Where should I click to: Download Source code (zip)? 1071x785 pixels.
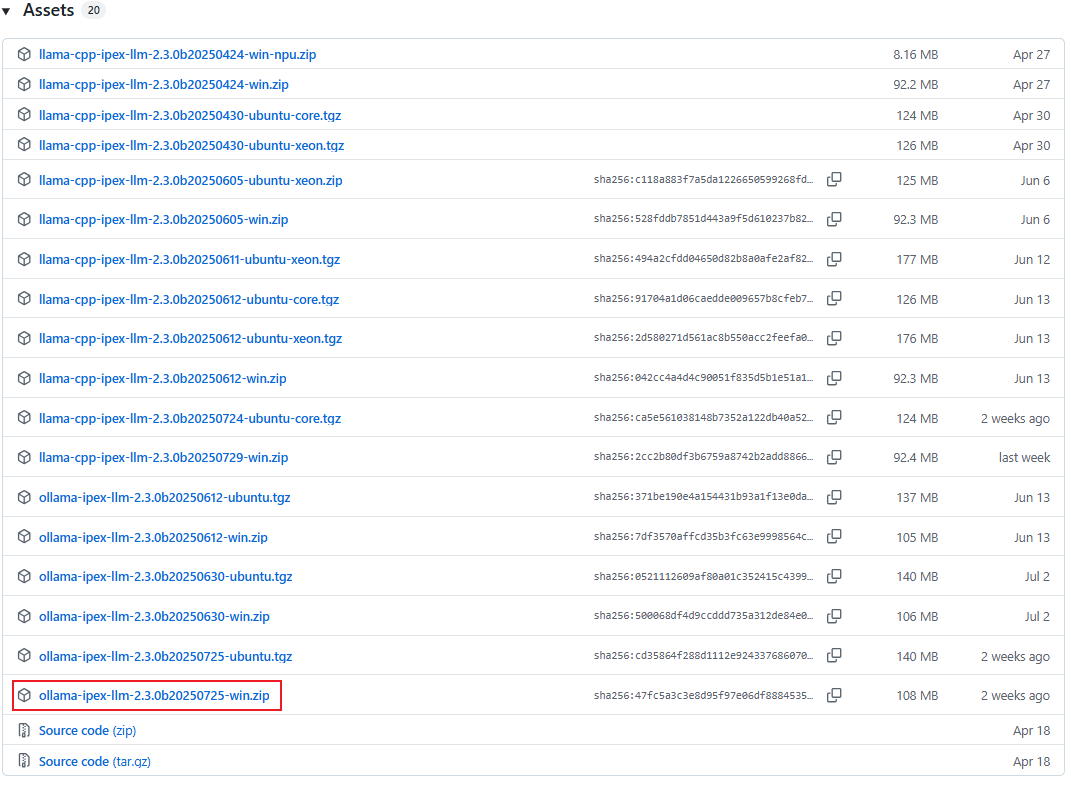coord(87,730)
